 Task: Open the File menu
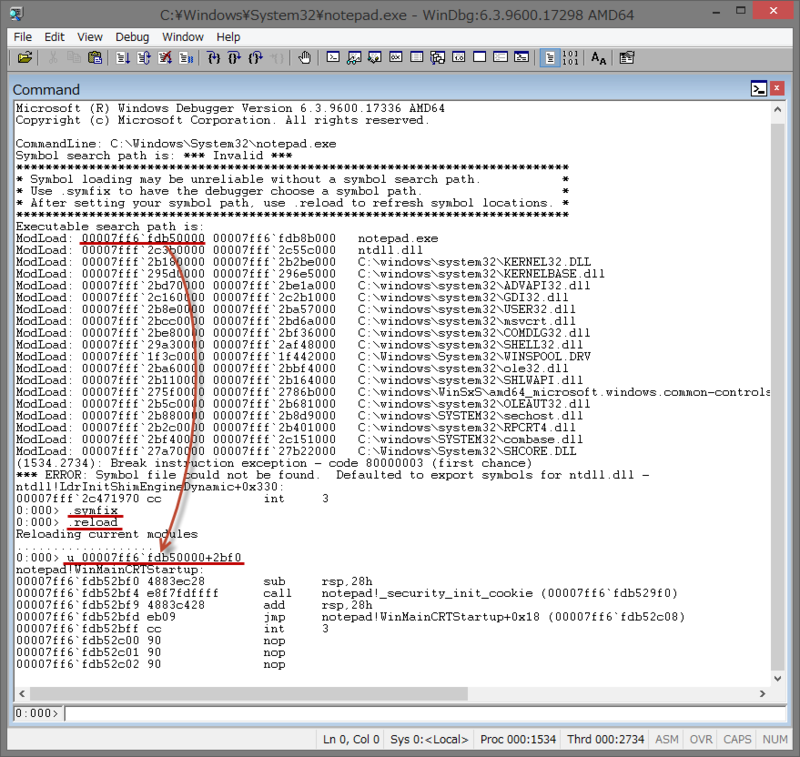pyautogui.click(x=22, y=37)
